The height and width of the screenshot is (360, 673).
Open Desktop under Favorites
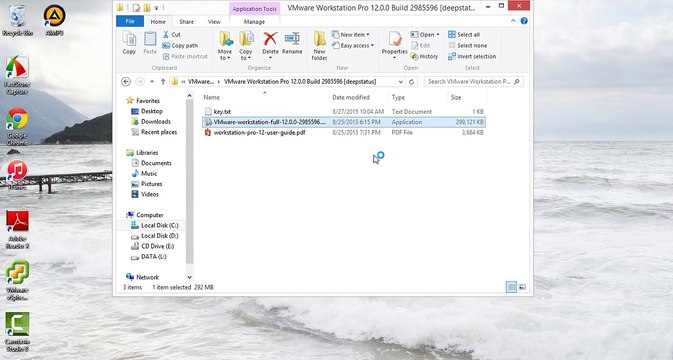(147, 111)
